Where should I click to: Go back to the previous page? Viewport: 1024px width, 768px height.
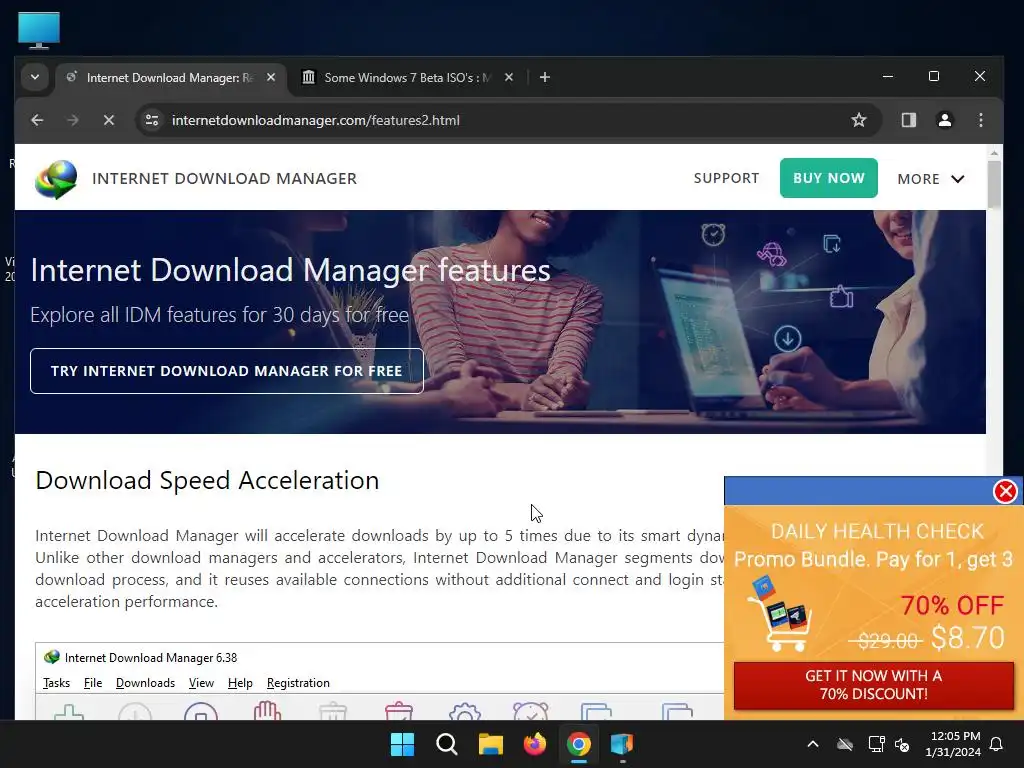coord(37,120)
